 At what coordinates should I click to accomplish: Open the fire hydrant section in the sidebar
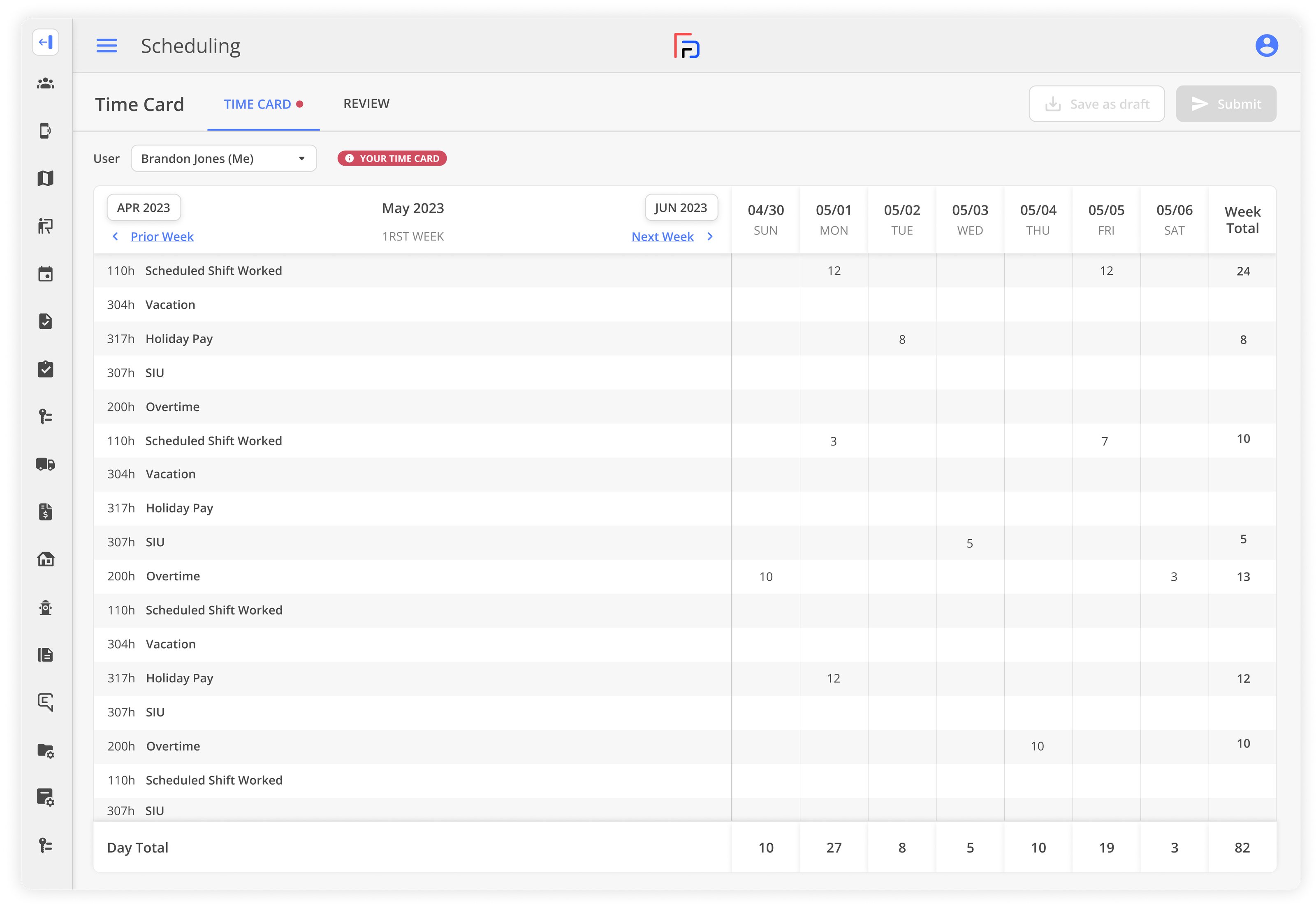pyautogui.click(x=46, y=607)
